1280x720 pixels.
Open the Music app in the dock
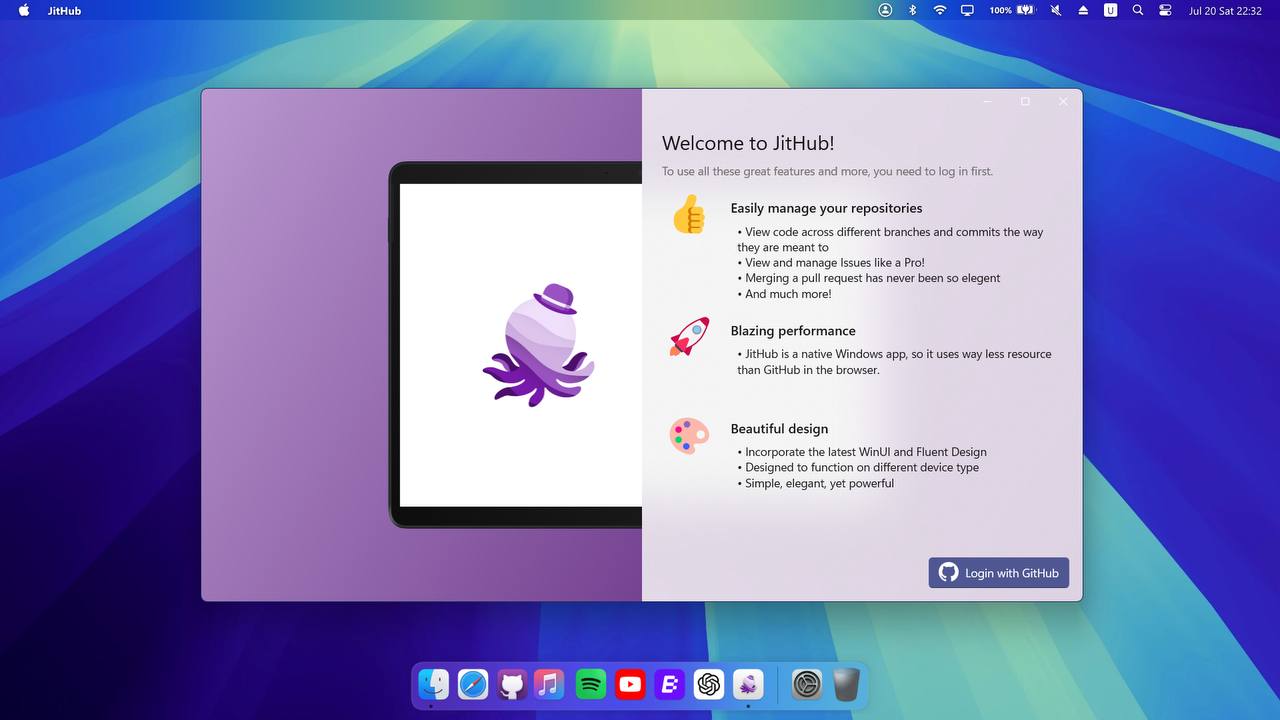click(549, 684)
